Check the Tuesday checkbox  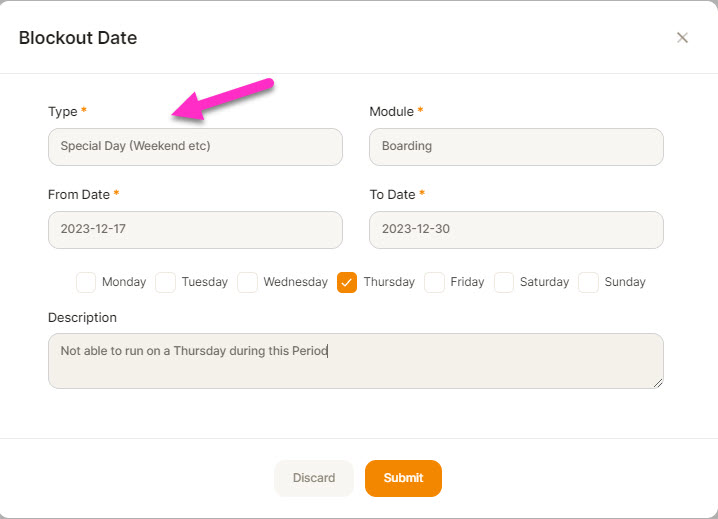tap(165, 282)
